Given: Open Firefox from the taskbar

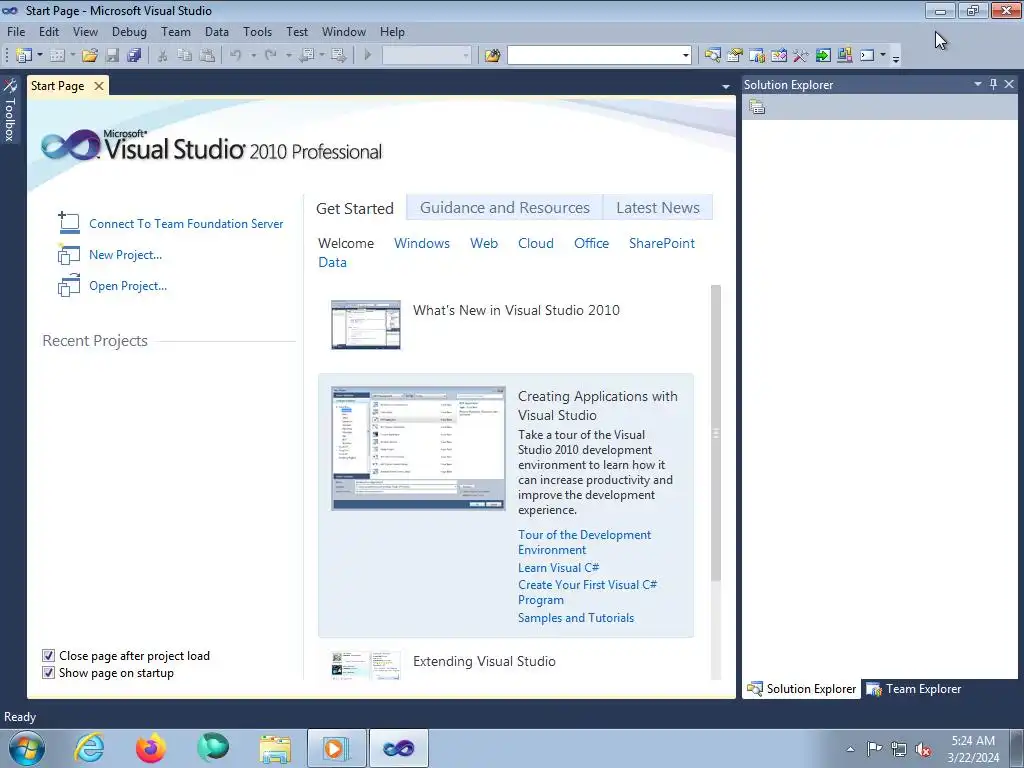Looking at the screenshot, I should (x=150, y=748).
